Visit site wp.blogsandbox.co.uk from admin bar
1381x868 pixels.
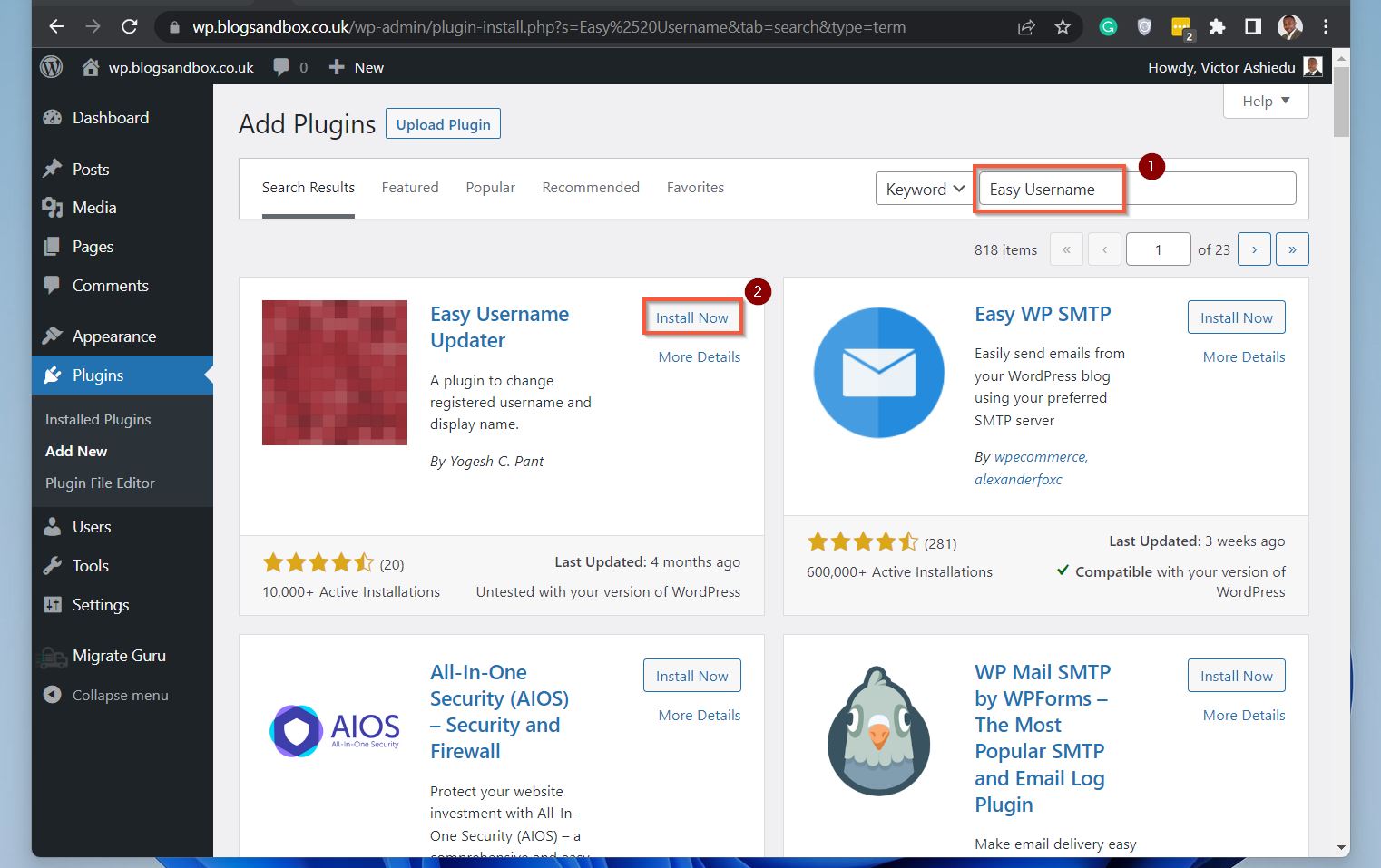click(x=168, y=67)
